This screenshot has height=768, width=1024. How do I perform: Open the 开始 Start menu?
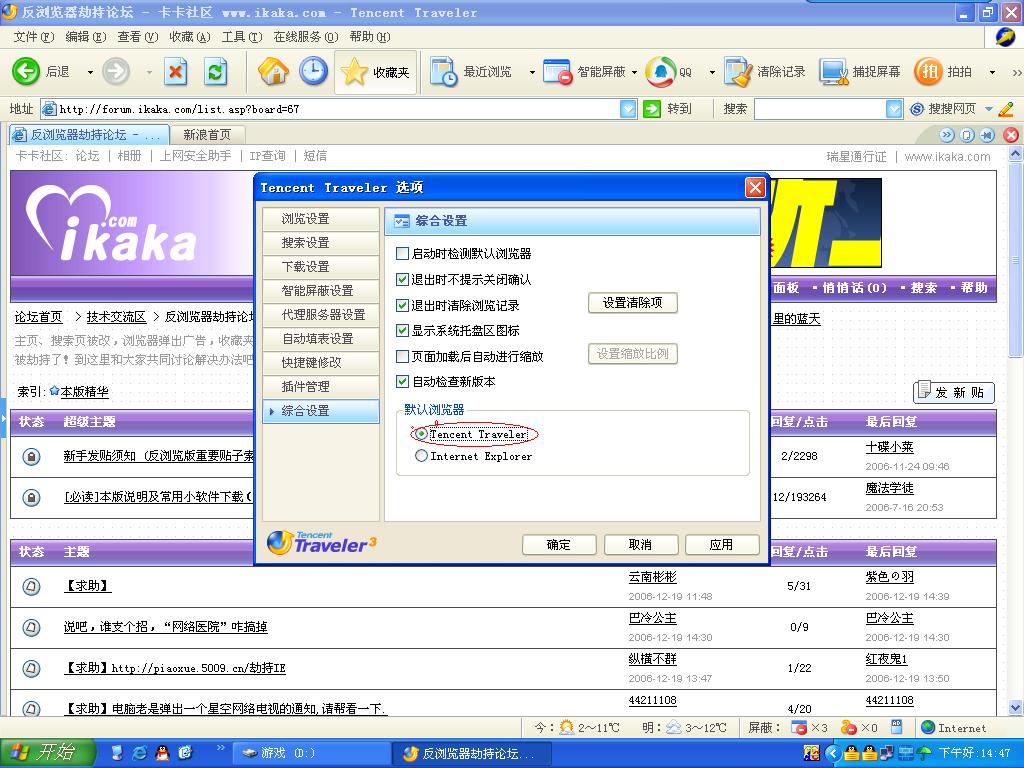coord(47,753)
